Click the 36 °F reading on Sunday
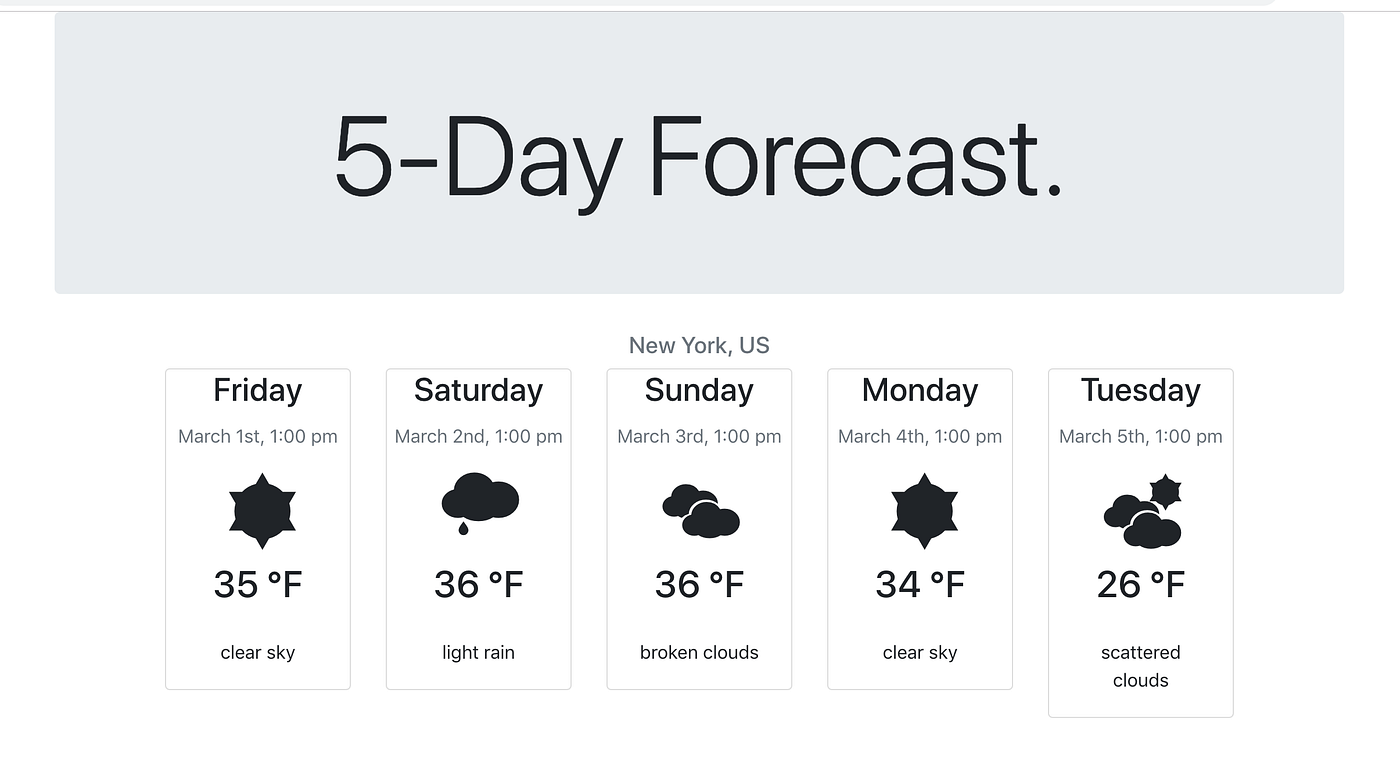The height and width of the screenshot is (761, 1400). (x=699, y=585)
